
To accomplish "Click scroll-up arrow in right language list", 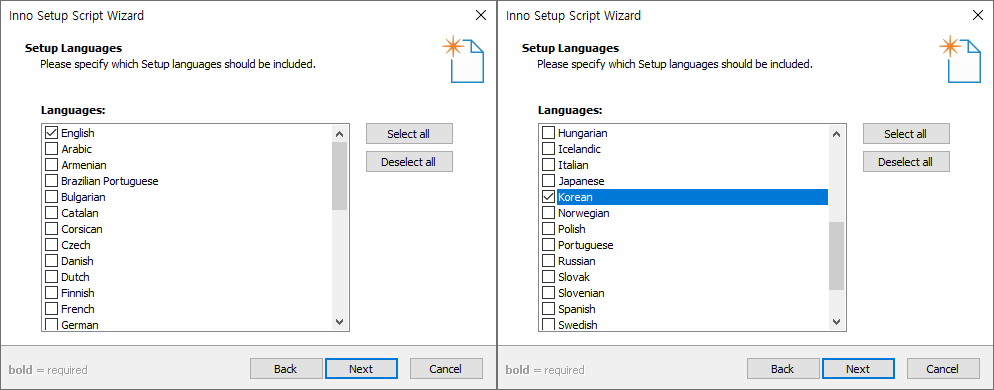I will pos(836,134).
